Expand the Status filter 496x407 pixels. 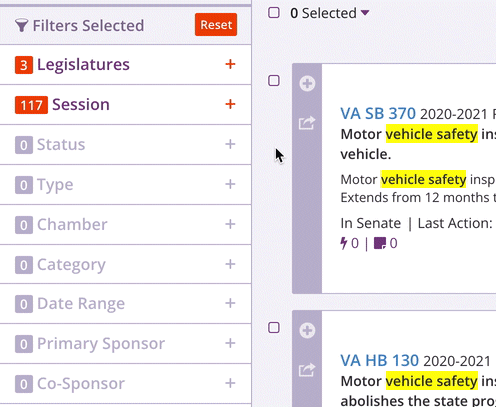tap(125, 144)
